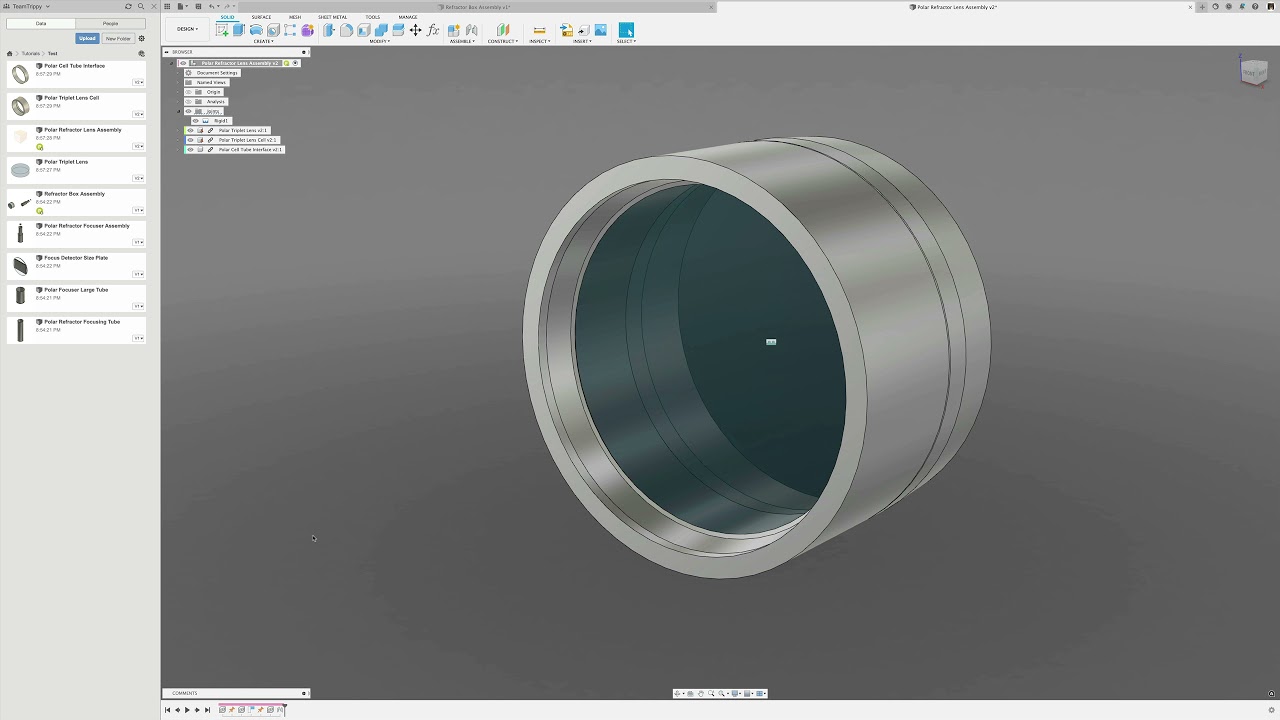Select the Insert Canvas image tool
This screenshot has height=720, width=1280.
point(601,30)
